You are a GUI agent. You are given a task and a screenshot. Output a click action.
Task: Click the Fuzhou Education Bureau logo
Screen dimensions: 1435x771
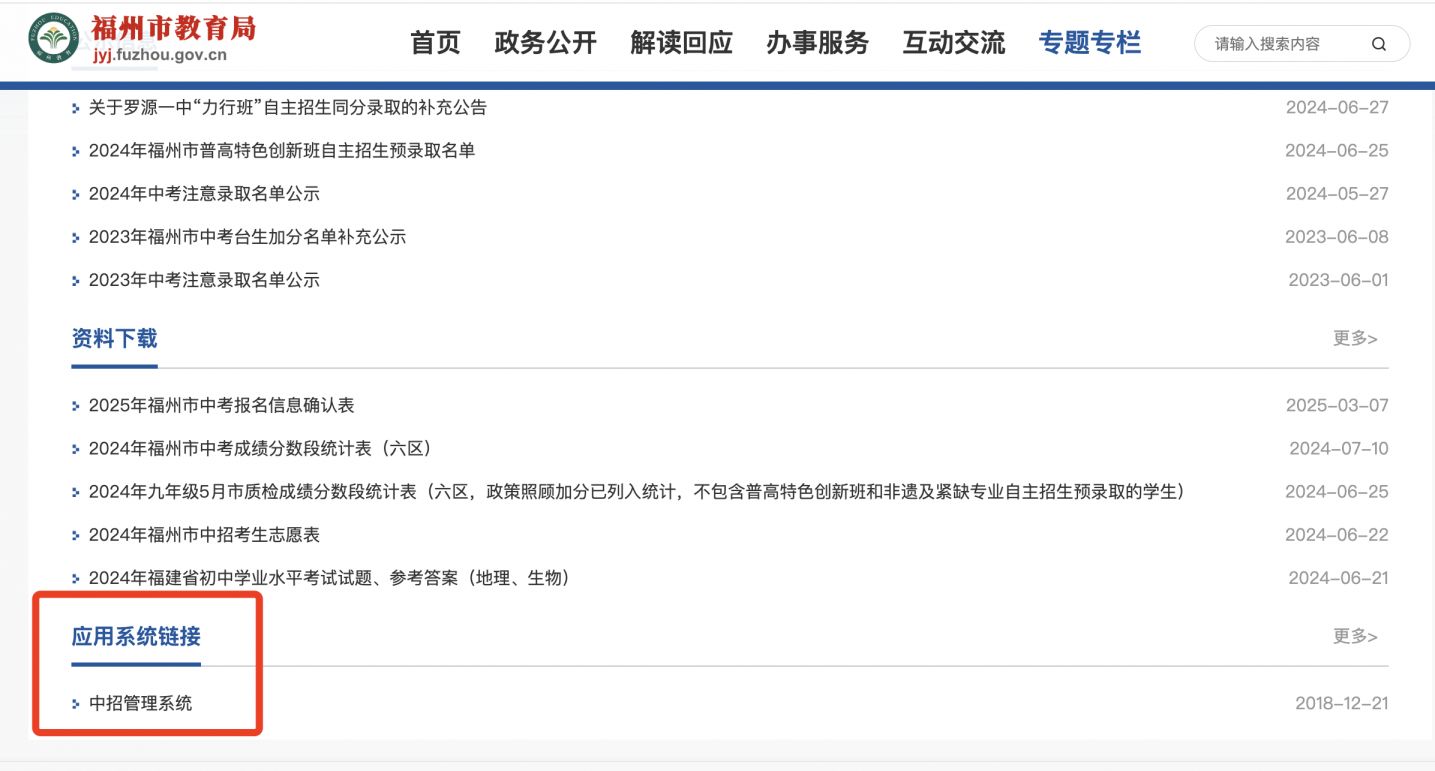coord(54,38)
